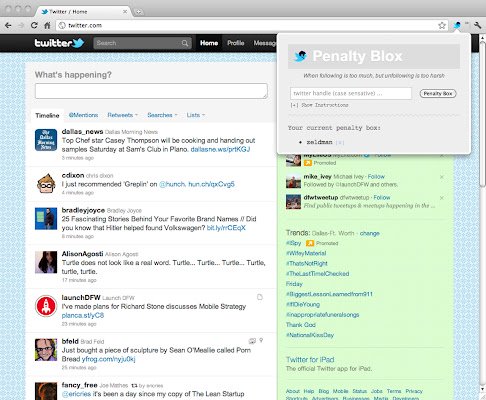The width and height of the screenshot is (486, 400).
Task: Focus the twitter handle input field
Action: pos(351,93)
